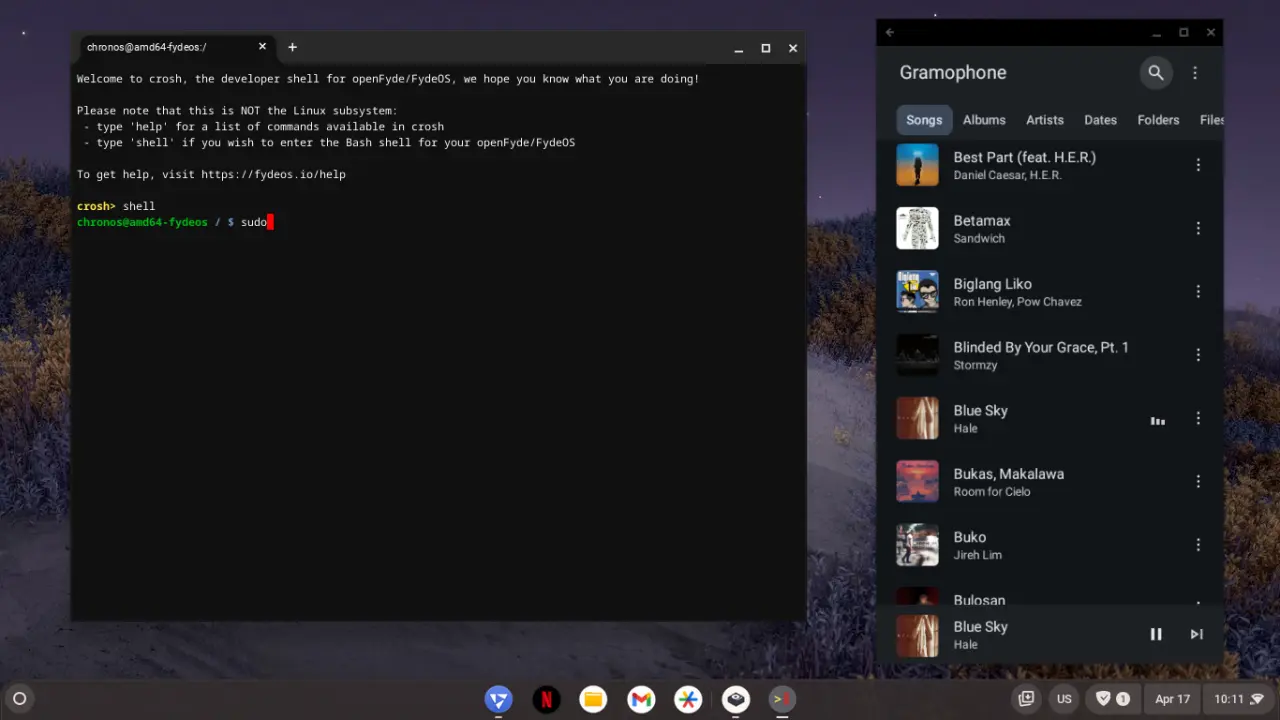Switch to the Folders tab
This screenshot has width=1280, height=720.
1158,120
